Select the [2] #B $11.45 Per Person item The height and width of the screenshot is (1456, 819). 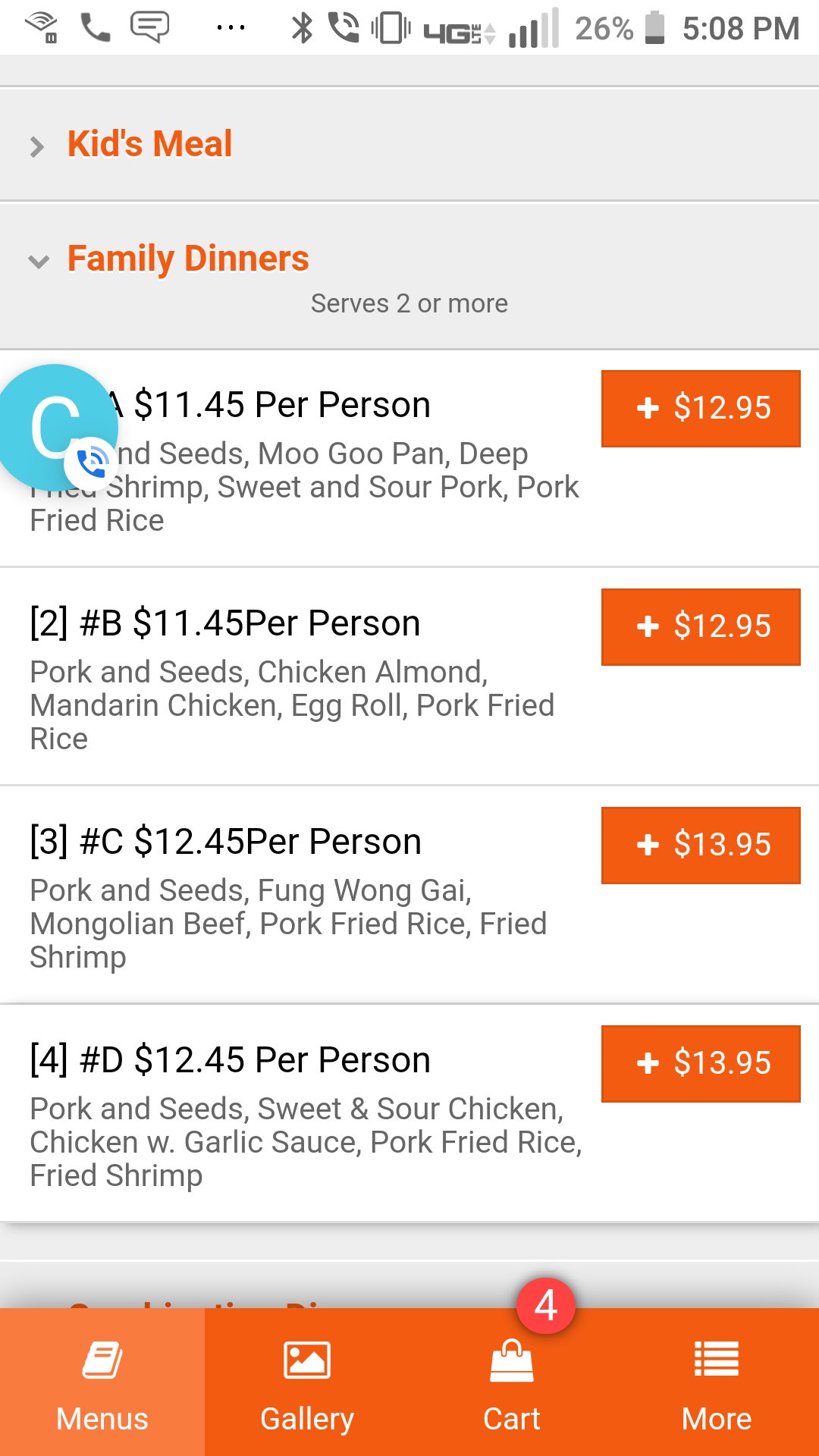225,623
